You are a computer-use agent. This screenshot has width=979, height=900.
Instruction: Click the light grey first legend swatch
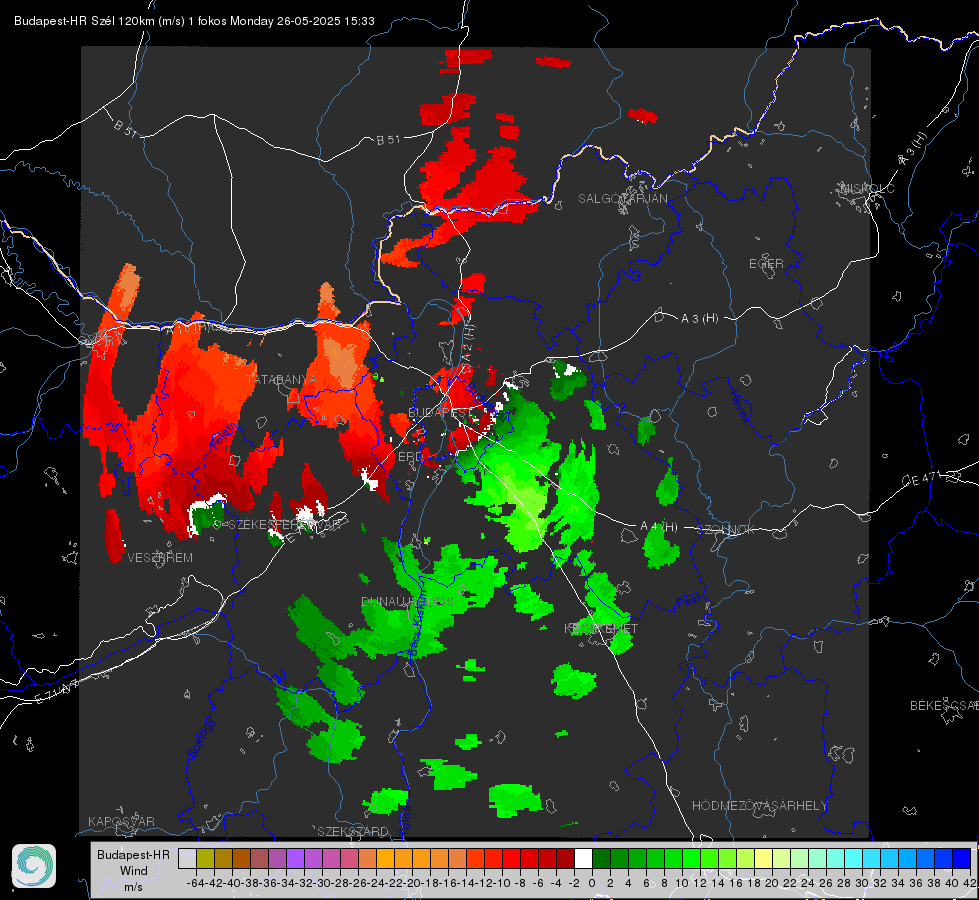coord(187,858)
